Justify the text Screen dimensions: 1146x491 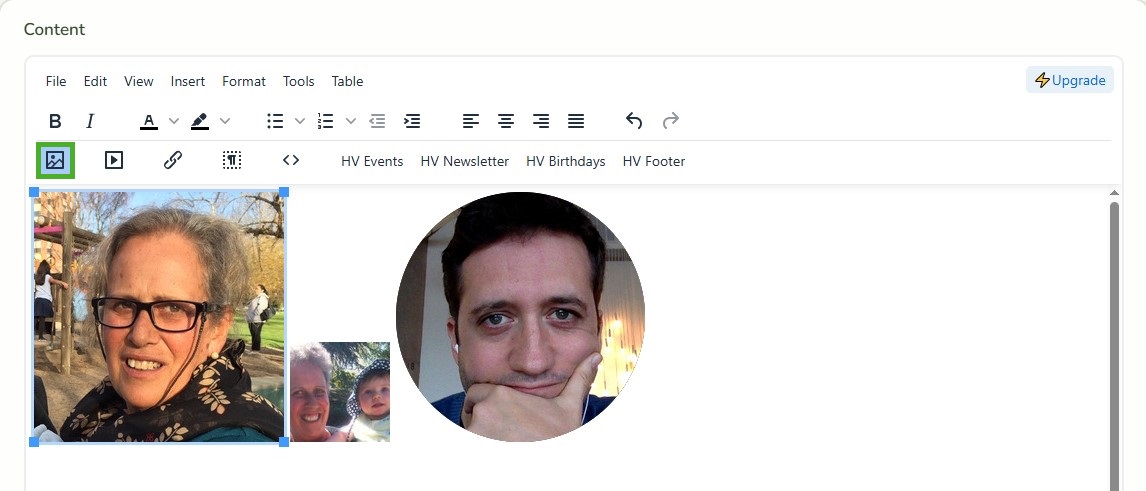point(576,121)
